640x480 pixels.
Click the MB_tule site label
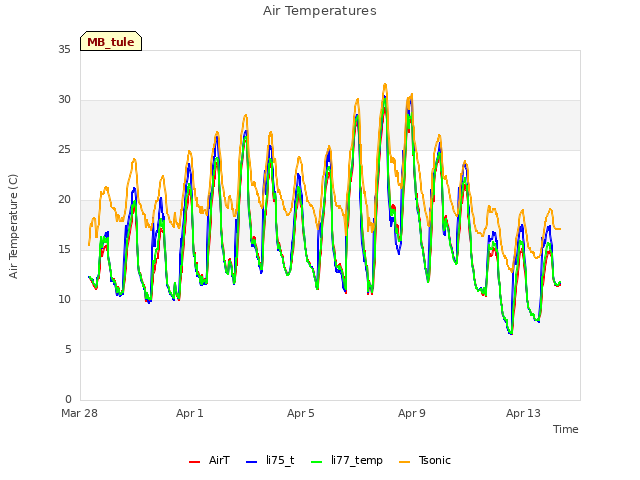(111, 42)
